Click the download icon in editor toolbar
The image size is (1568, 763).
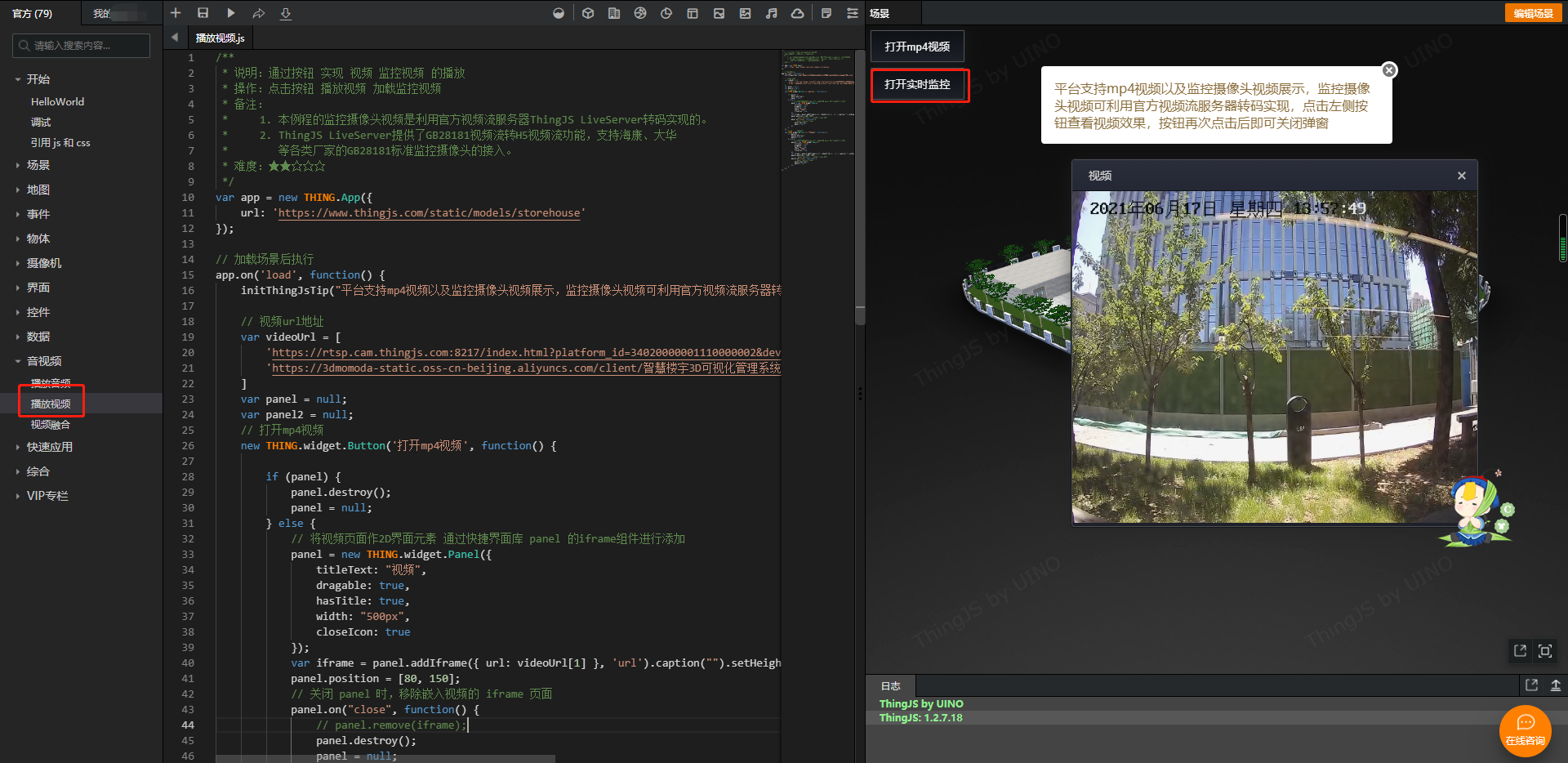286,13
